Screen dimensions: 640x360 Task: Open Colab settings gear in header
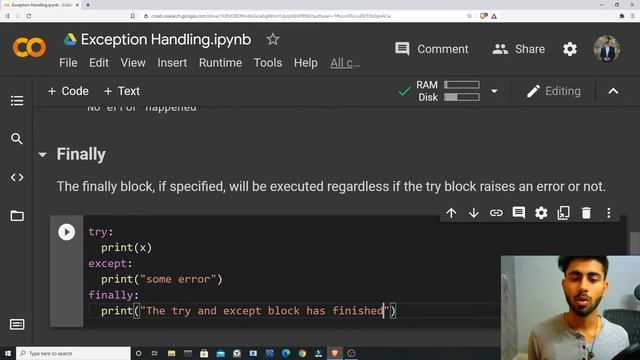coord(570,49)
